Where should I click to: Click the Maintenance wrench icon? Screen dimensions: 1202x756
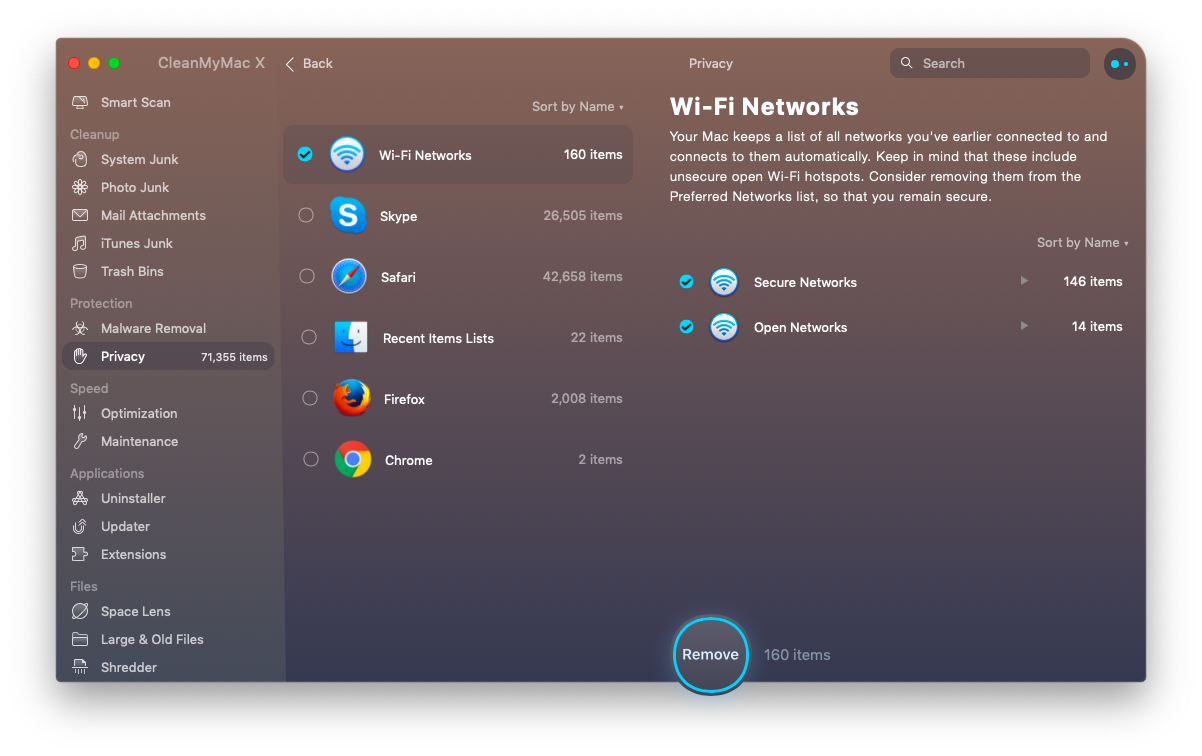pyautogui.click(x=80, y=441)
